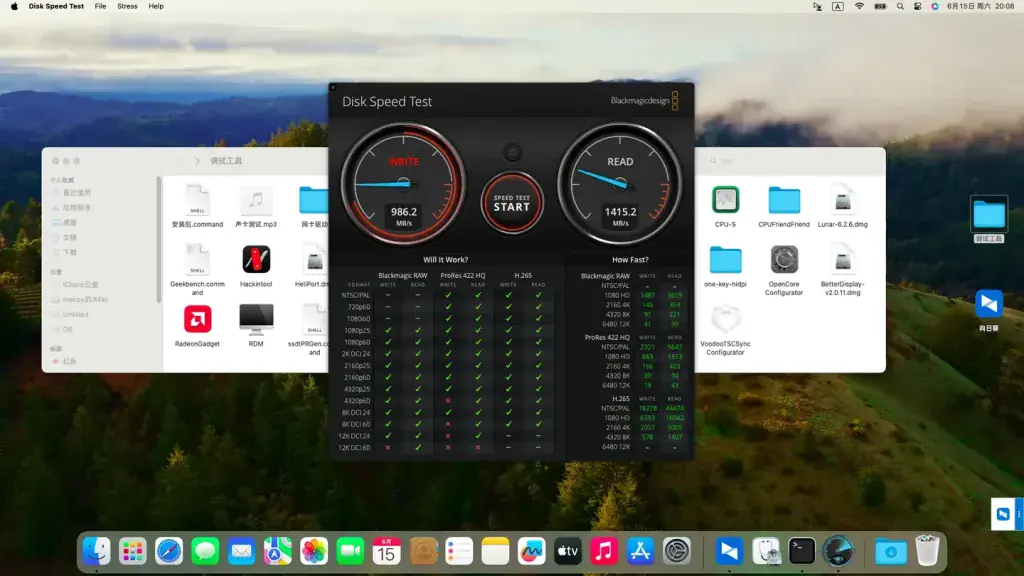Click the Wi-Fi status icon
The image size is (1024, 576).
(x=859, y=6)
